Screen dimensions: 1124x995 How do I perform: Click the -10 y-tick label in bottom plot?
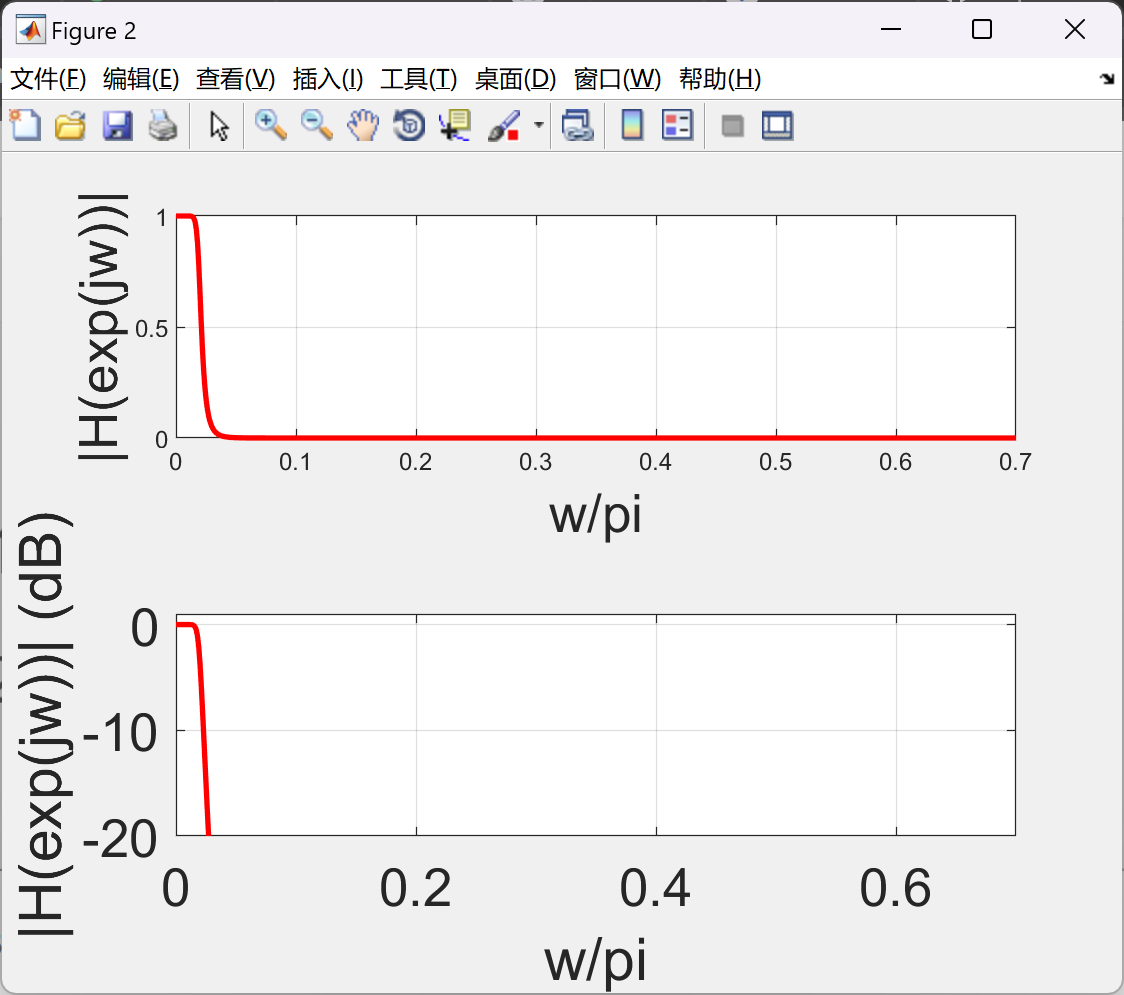[120, 733]
